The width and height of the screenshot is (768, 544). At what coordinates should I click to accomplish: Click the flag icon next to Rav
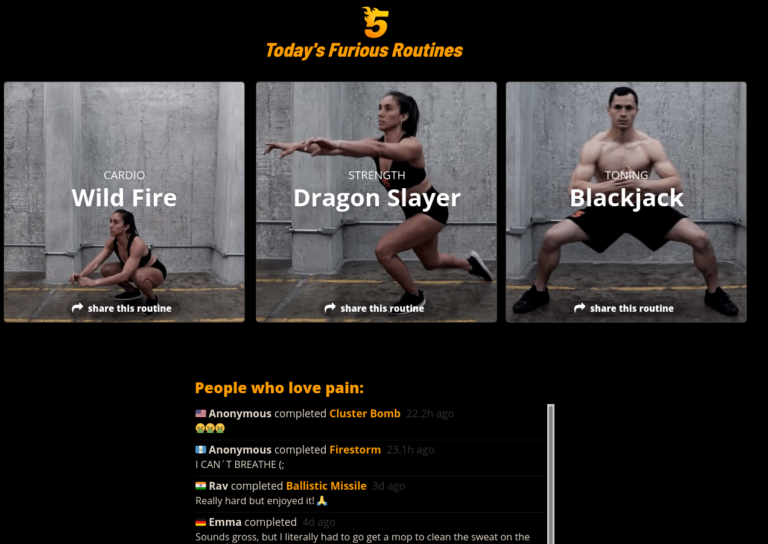tap(200, 486)
